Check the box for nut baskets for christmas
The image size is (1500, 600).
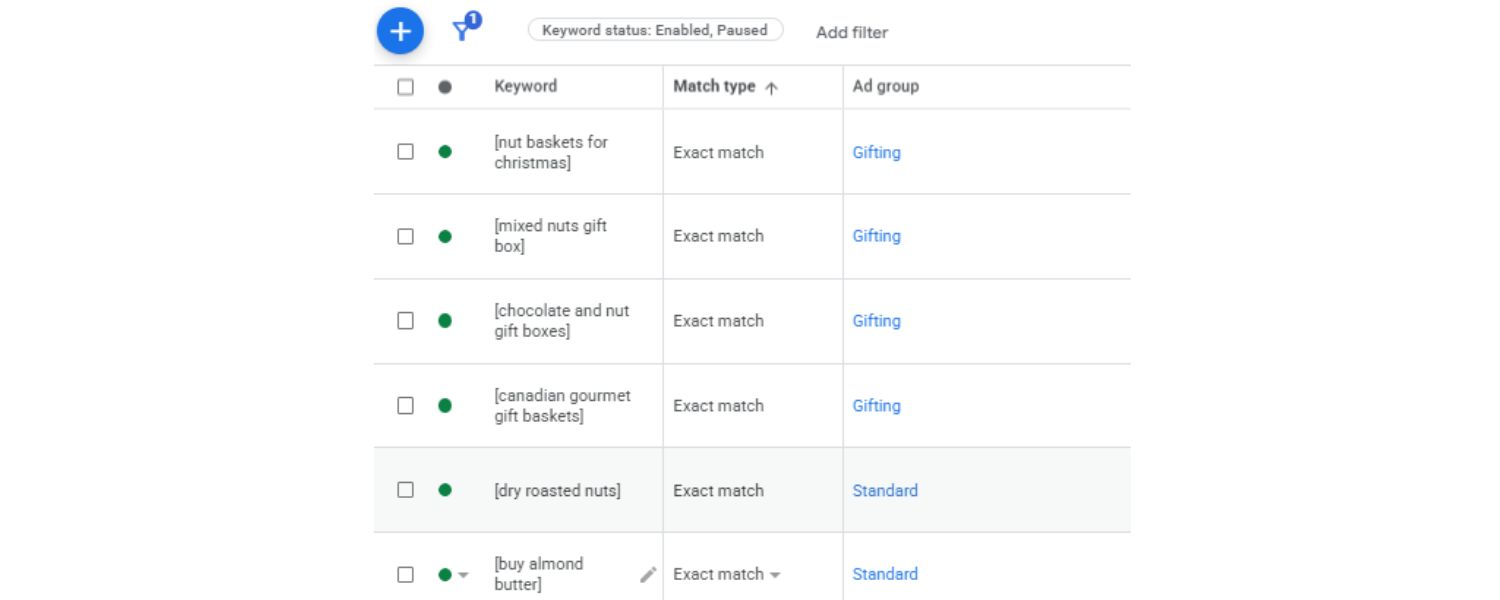tap(405, 152)
